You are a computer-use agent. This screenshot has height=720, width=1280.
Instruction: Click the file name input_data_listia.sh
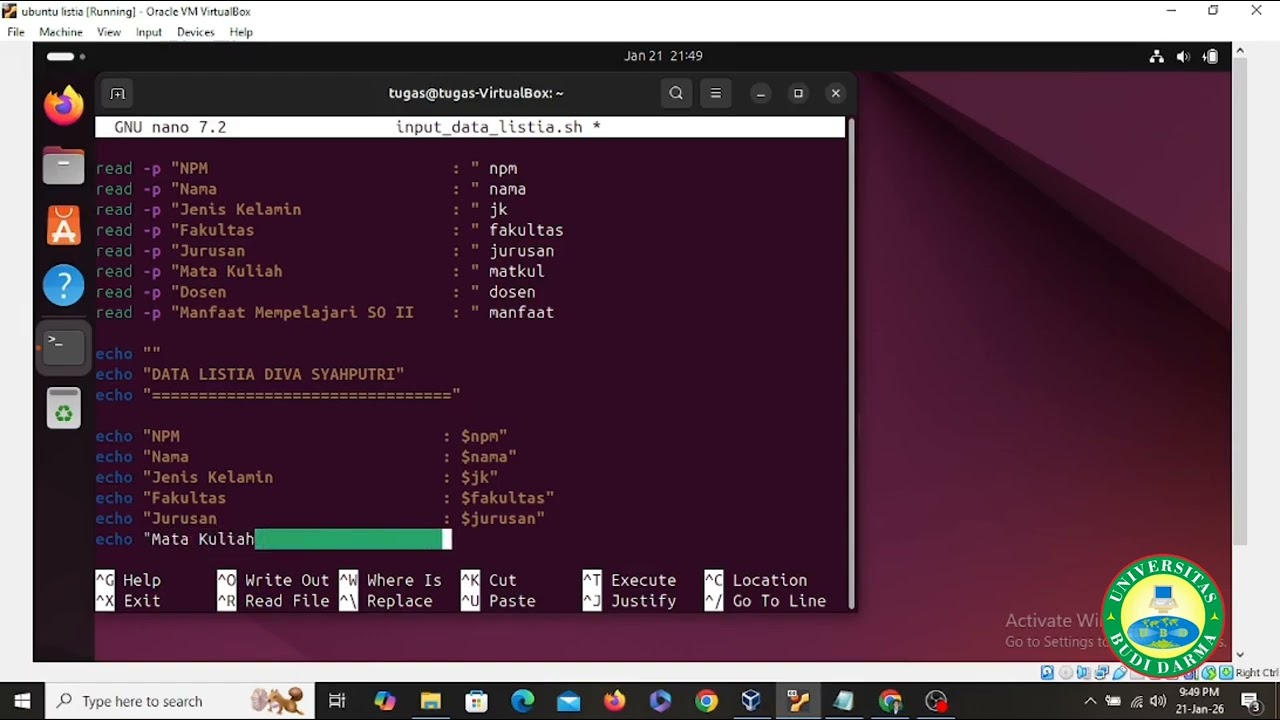point(489,127)
